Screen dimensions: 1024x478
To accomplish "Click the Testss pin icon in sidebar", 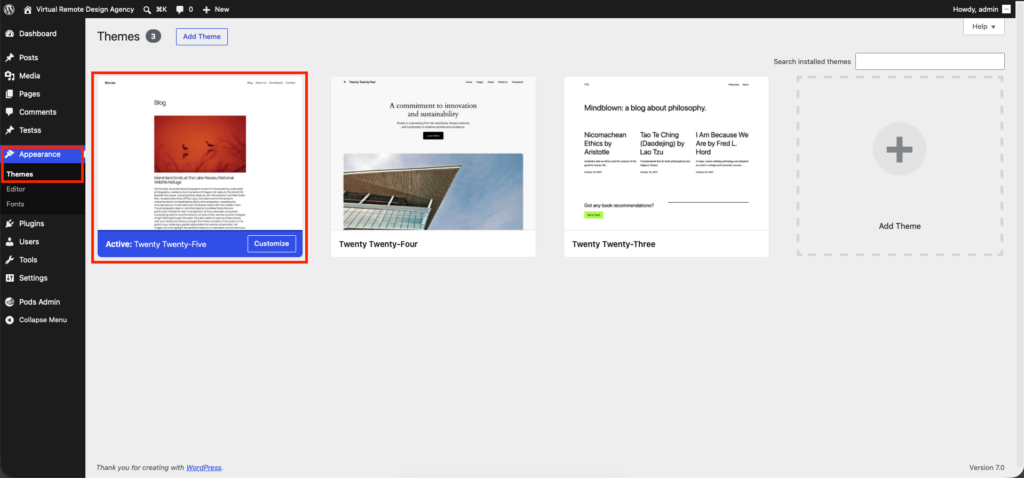I will point(10,130).
